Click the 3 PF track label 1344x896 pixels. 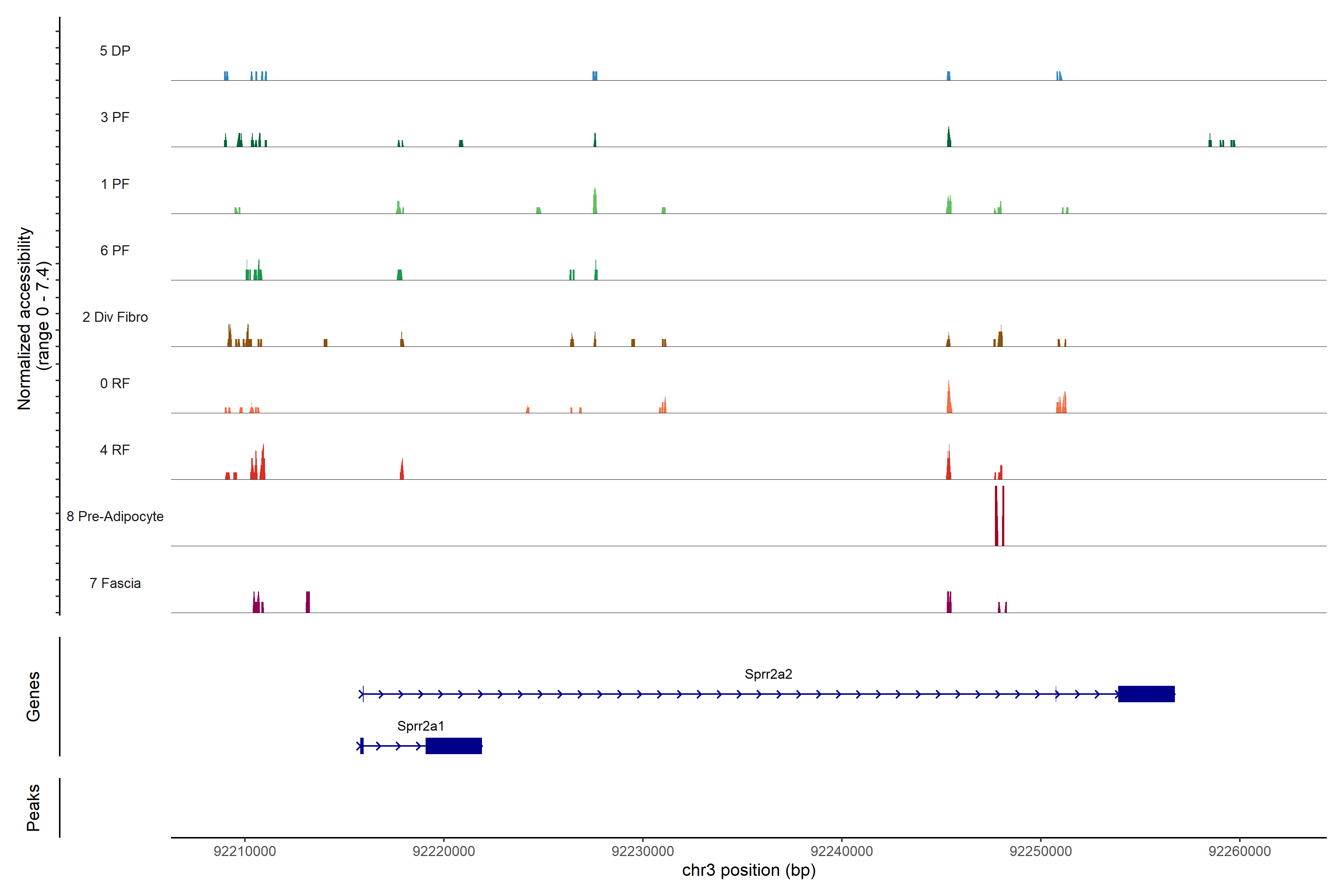[x=115, y=117]
